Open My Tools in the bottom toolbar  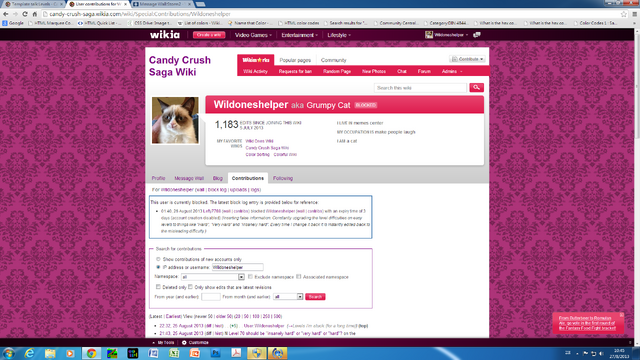coord(163,342)
